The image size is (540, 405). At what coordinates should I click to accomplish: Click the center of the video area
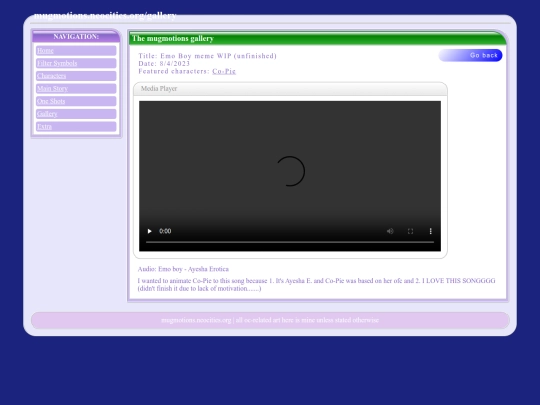290,171
